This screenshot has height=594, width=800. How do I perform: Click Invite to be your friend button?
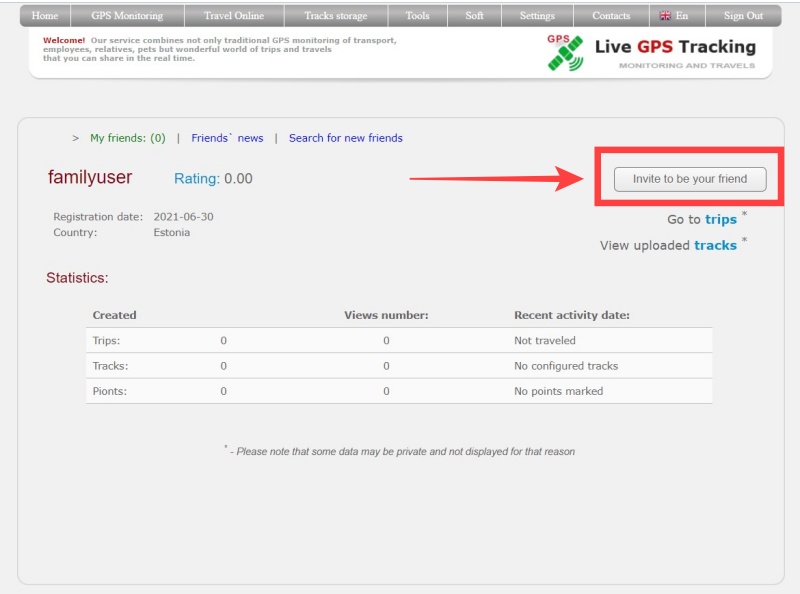click(x=690, y=179)
